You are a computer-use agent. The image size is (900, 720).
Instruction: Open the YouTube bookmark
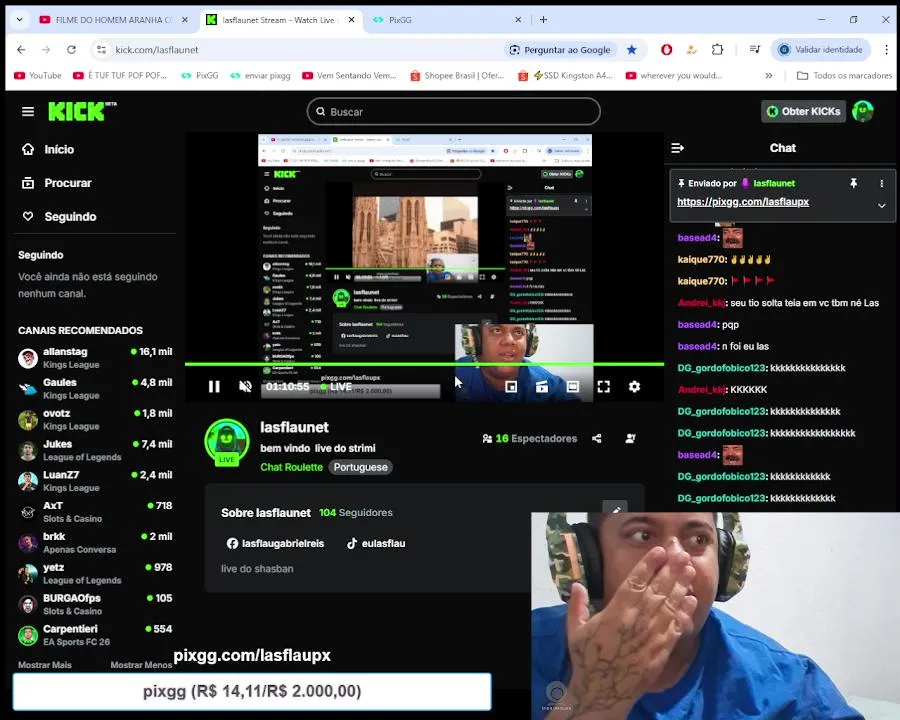(38, 75)
